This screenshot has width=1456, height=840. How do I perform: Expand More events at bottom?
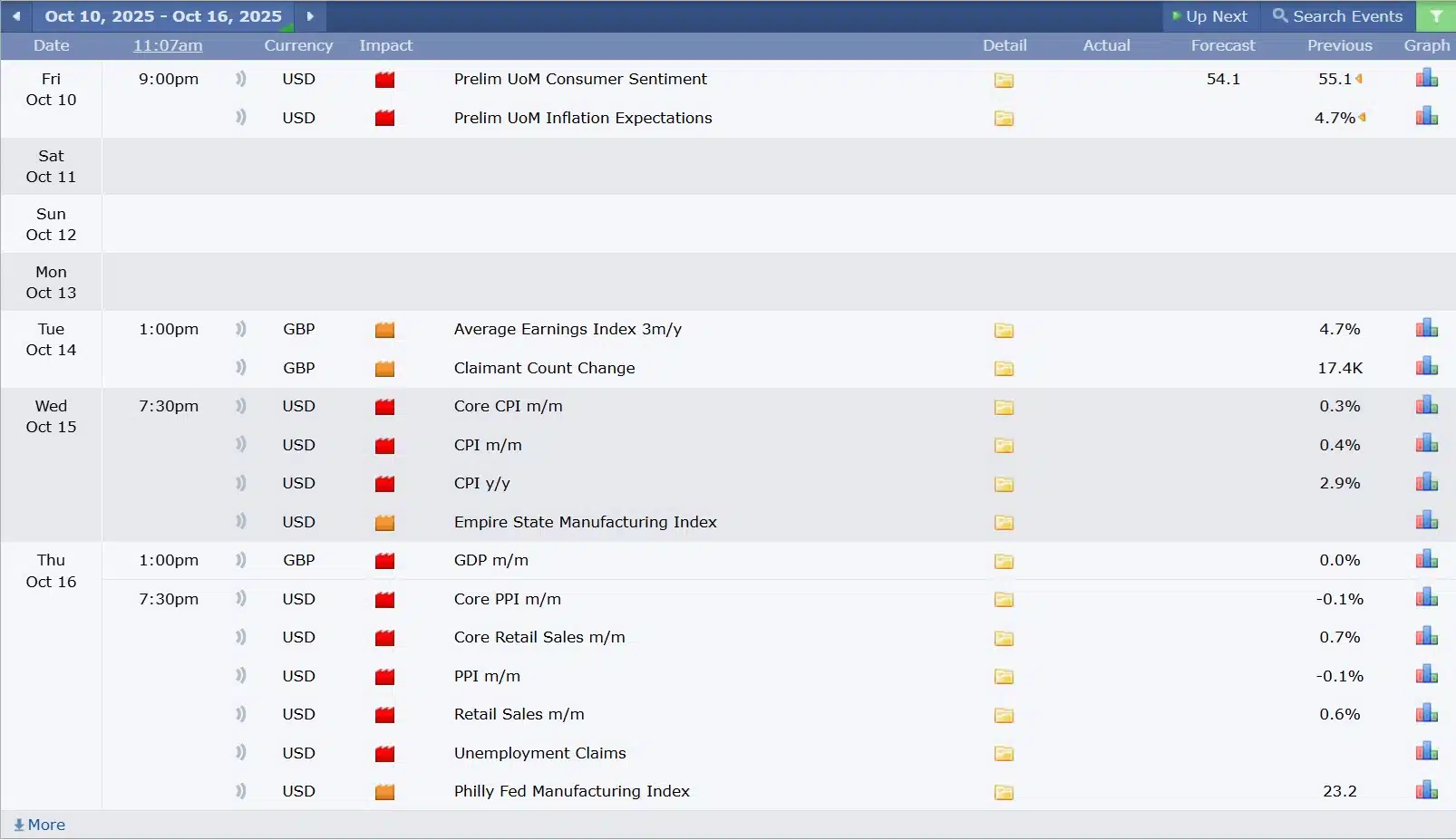(40, 825)
